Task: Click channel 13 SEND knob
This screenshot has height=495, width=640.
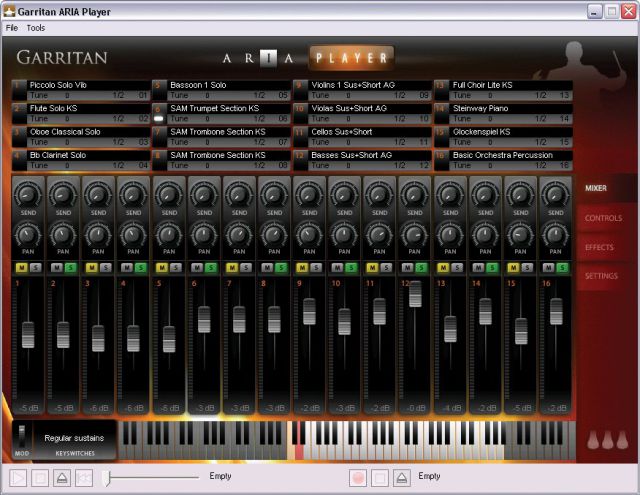Action: 450,195
